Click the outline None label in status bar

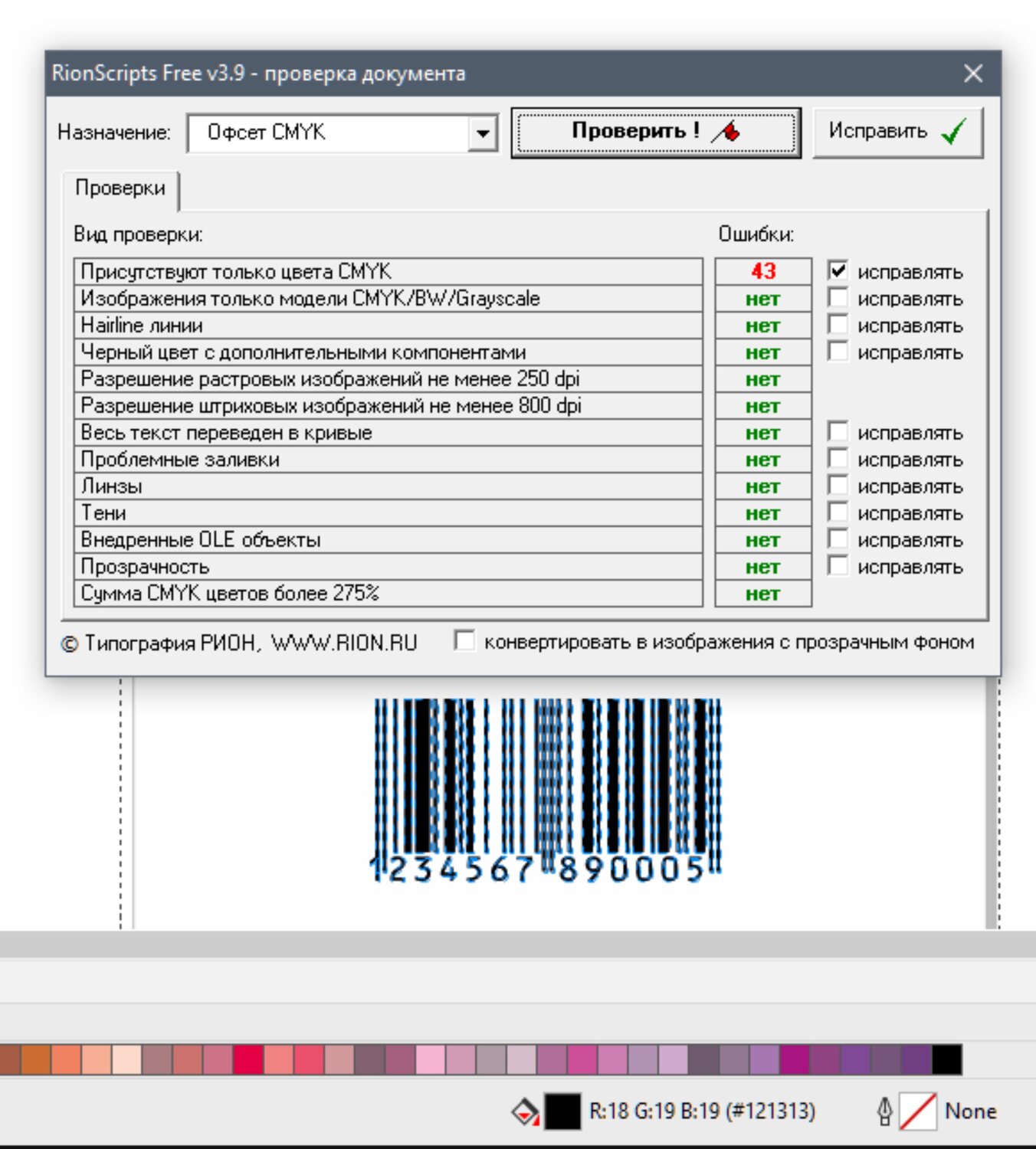pos(971,1111)
